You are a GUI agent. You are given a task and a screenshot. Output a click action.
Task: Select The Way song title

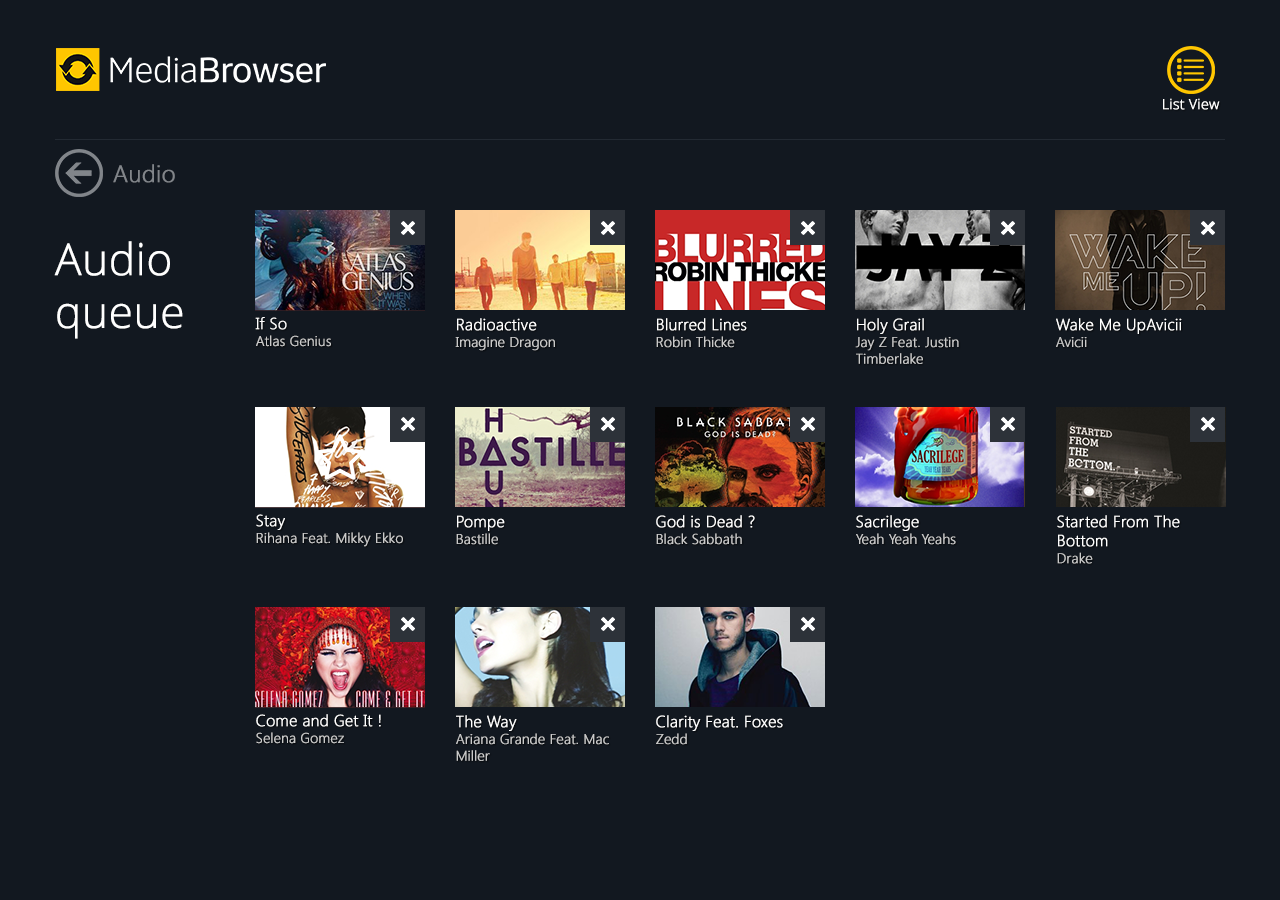tap(486, 722)
